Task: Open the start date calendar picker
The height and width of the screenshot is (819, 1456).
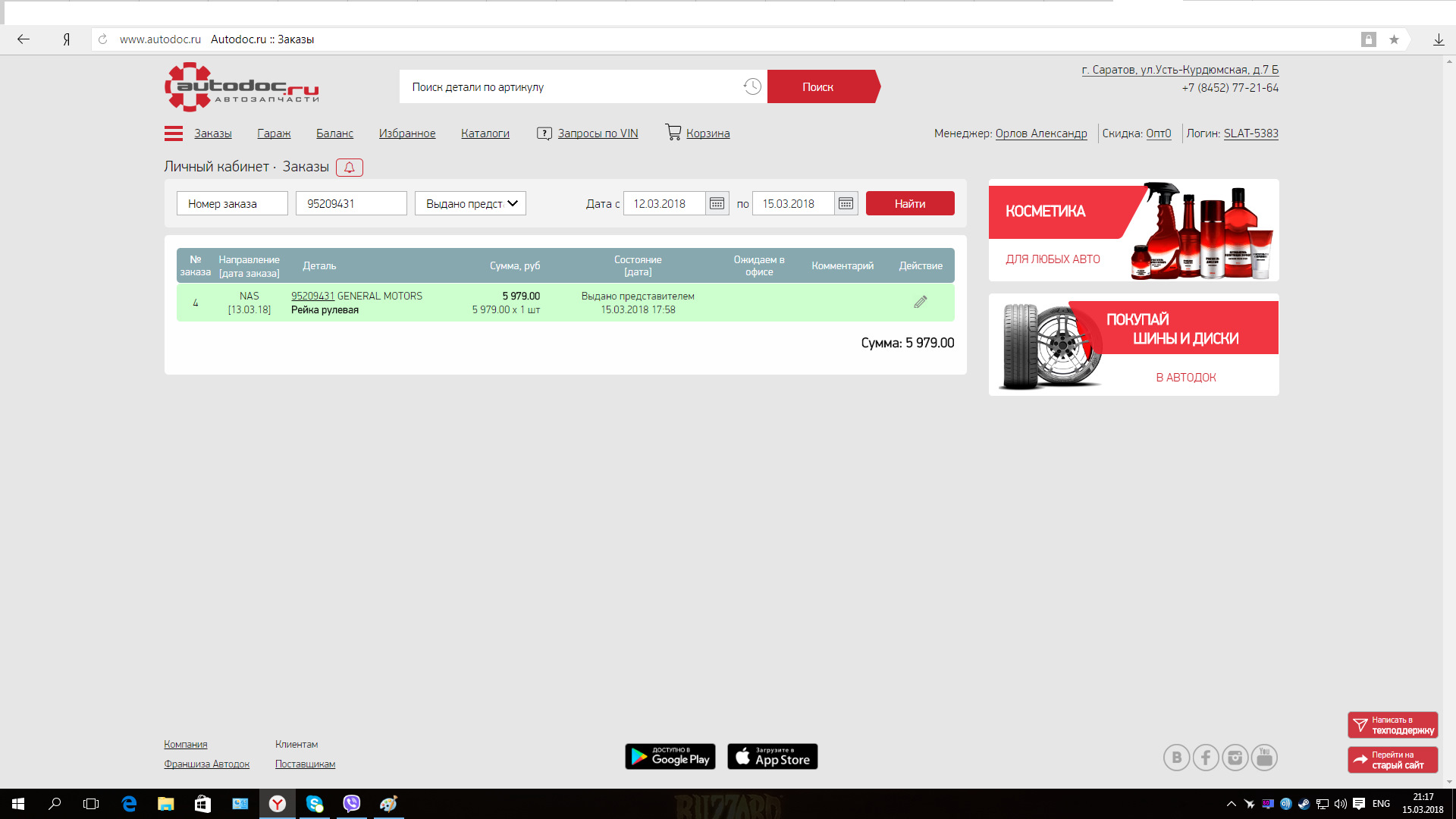Action: tap(717, 203)
